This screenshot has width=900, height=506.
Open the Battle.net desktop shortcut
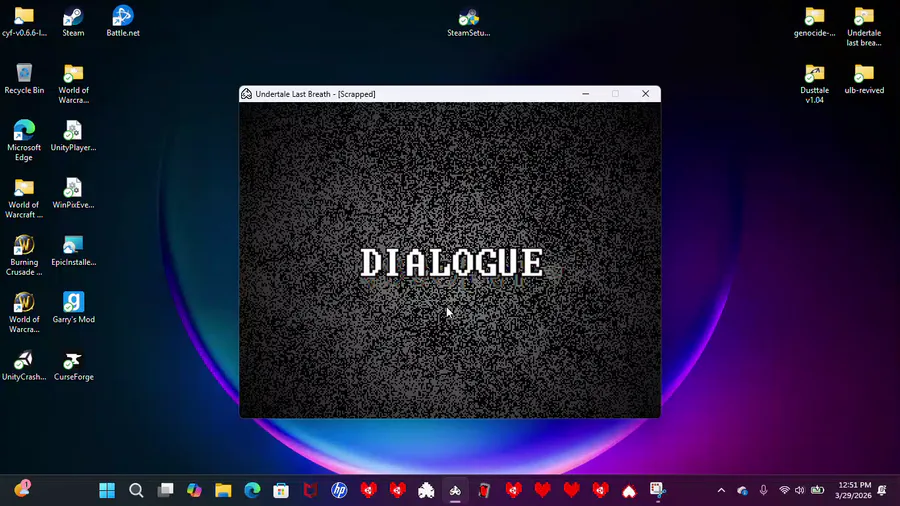point(123,22)
